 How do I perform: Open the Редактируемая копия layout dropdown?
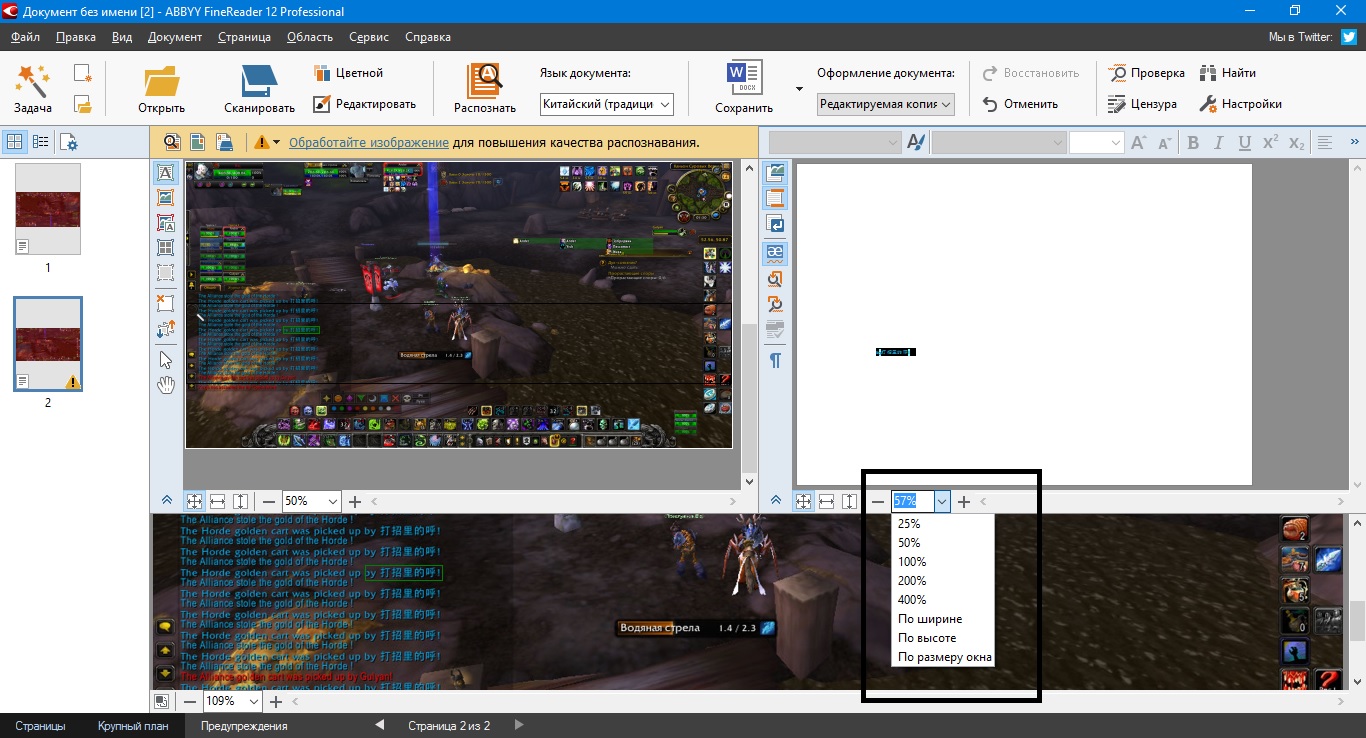point(946,104)
